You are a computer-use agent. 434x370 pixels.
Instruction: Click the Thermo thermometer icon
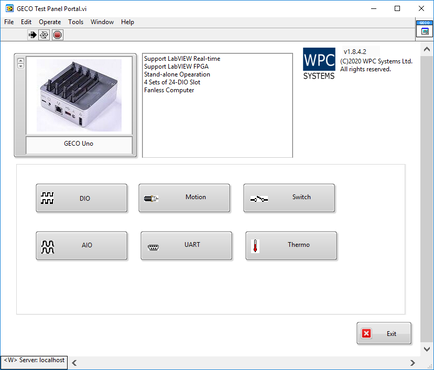[x=255, y=246]
